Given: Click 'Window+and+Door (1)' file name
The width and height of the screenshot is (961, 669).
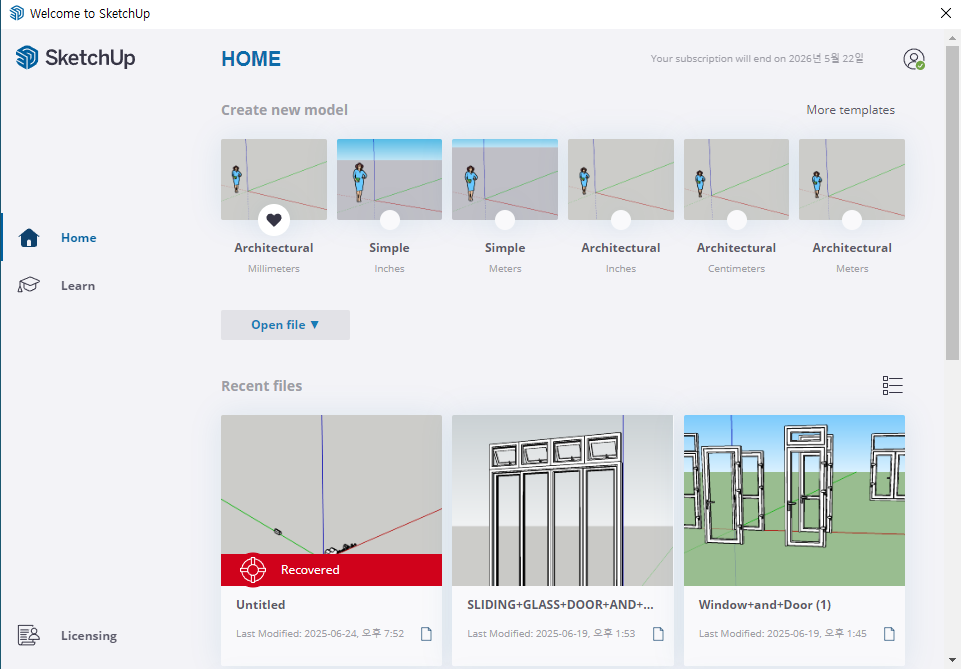Looking at the screenshot, I should tap(765, 605).
